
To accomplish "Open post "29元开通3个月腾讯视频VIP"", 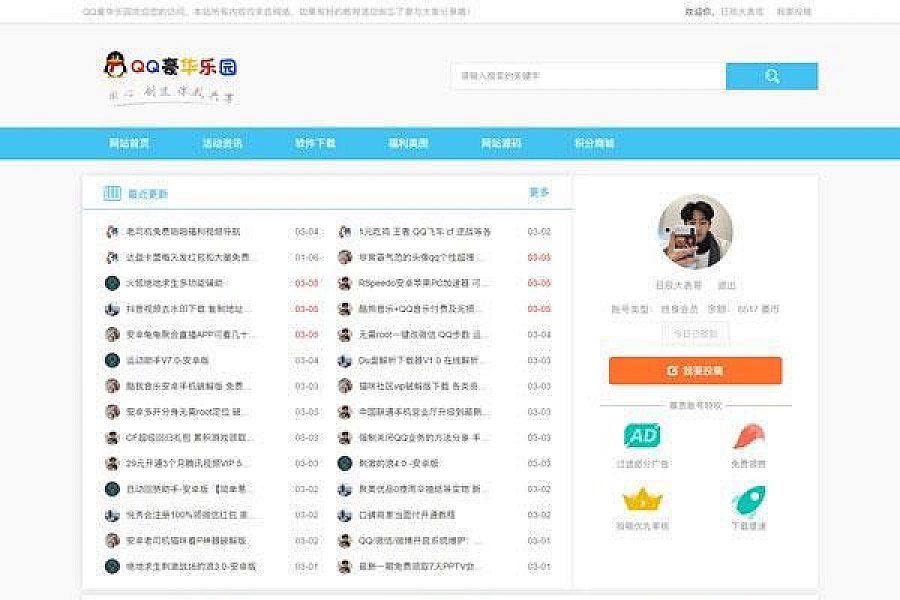I will coord(187,463).
